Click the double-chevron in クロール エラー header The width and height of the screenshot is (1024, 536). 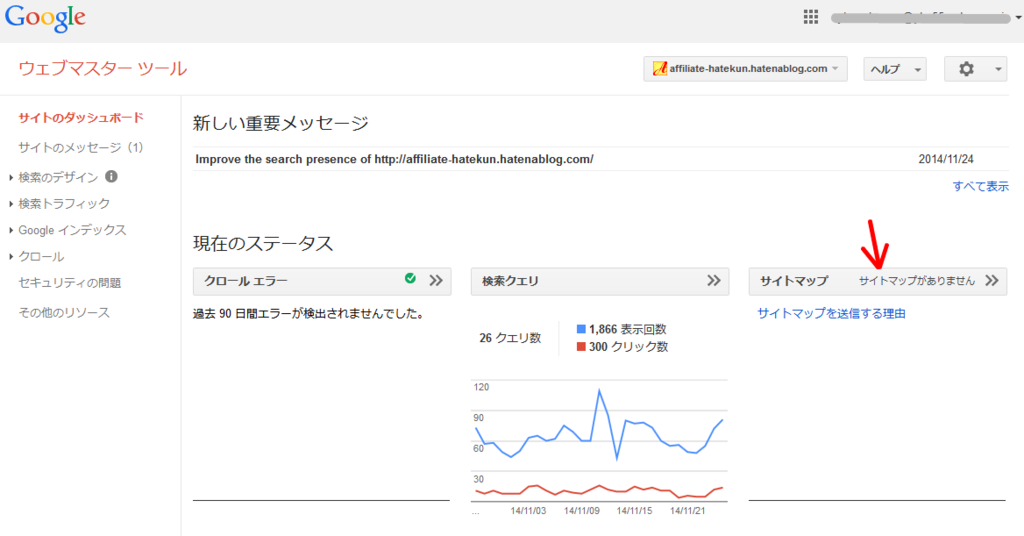[436, 281]
